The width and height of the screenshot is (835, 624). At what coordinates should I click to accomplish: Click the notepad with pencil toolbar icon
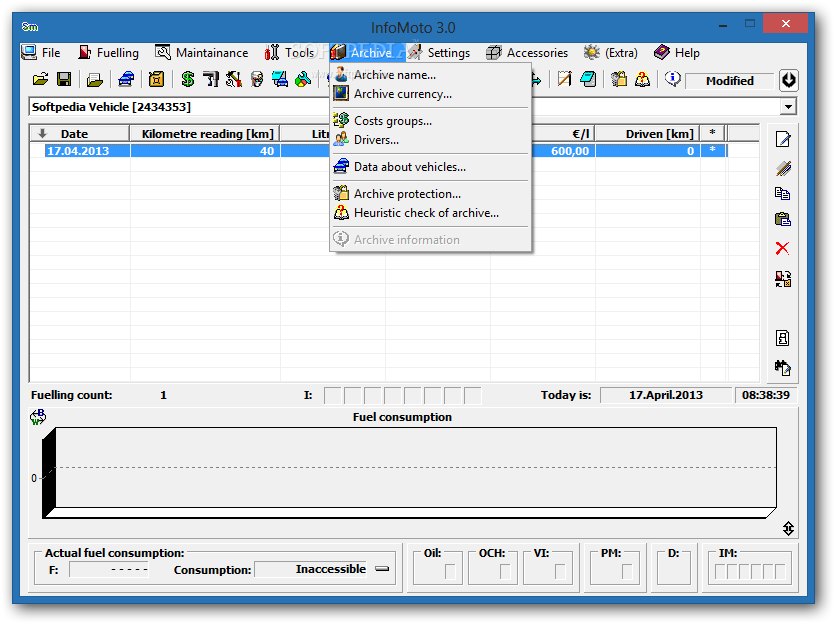point(564,80)
